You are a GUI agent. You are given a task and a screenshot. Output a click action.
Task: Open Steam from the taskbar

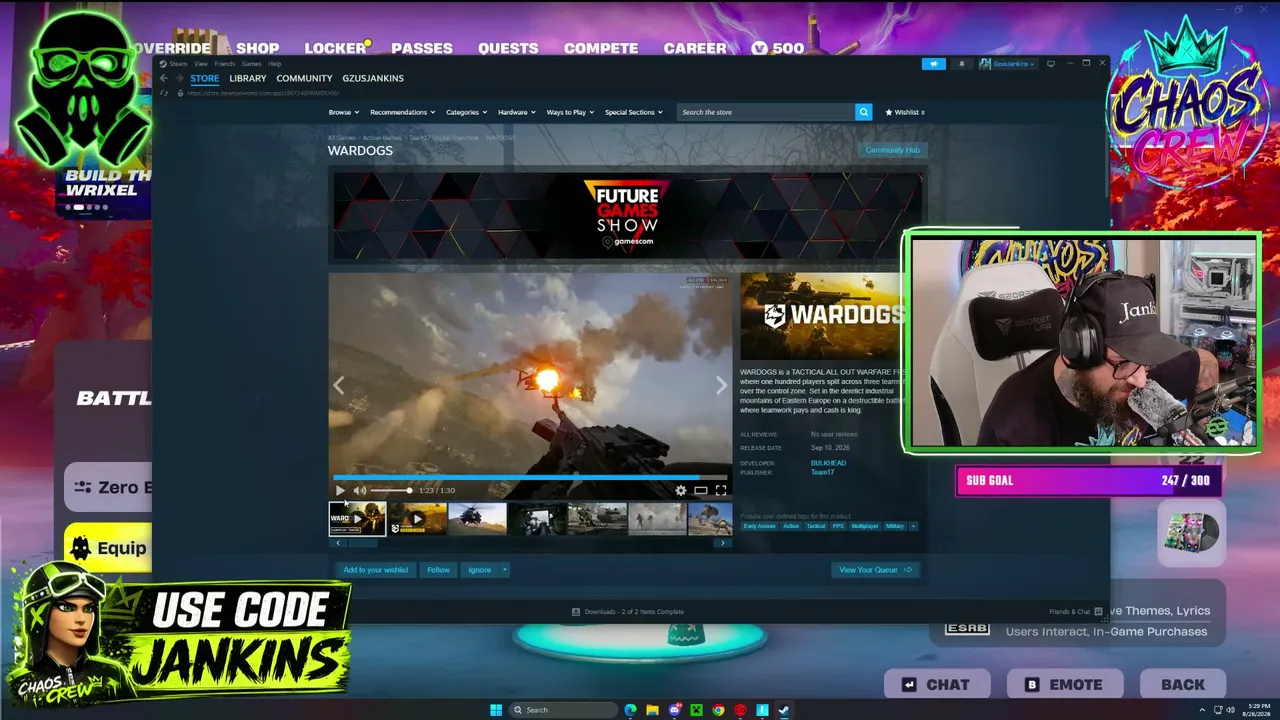point(784,710)
